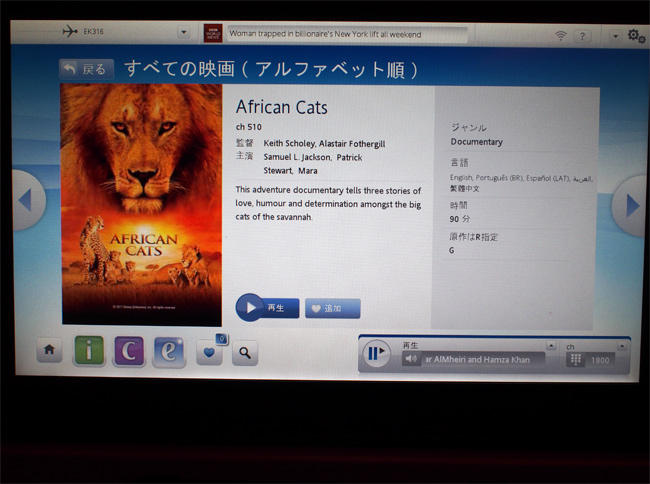Expand the dropdown next to settings gear
This screenshot has height=484, width=650.
tap(616, 36)
